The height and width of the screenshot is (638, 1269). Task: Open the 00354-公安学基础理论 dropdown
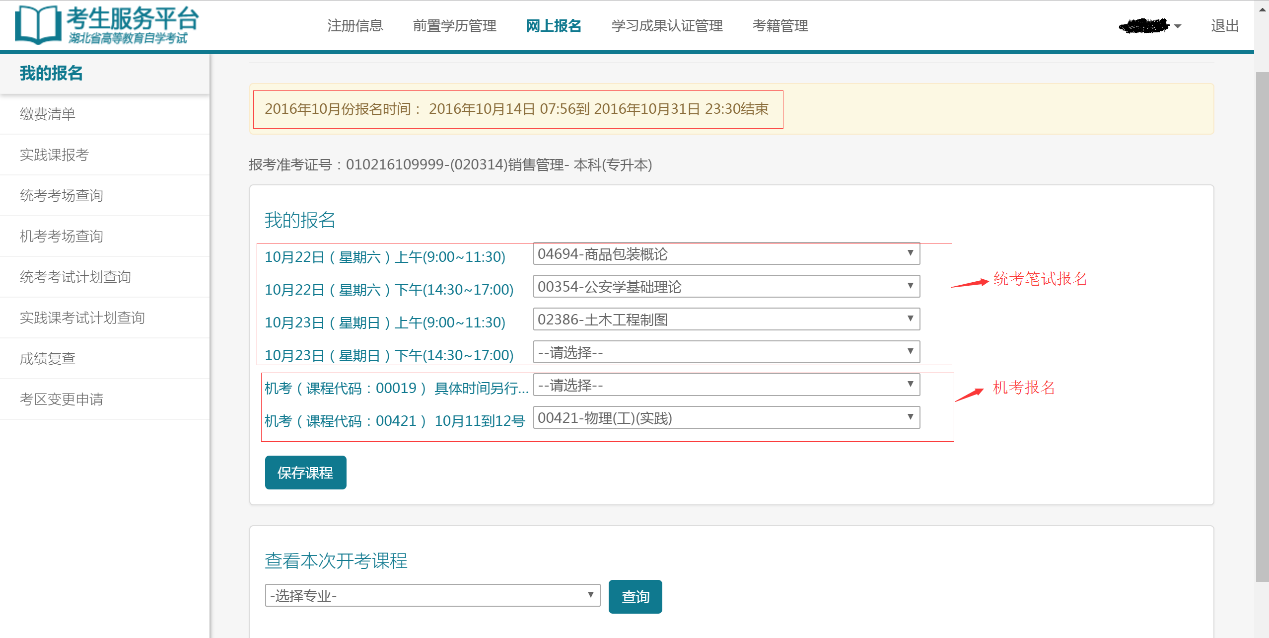point(726,287)
